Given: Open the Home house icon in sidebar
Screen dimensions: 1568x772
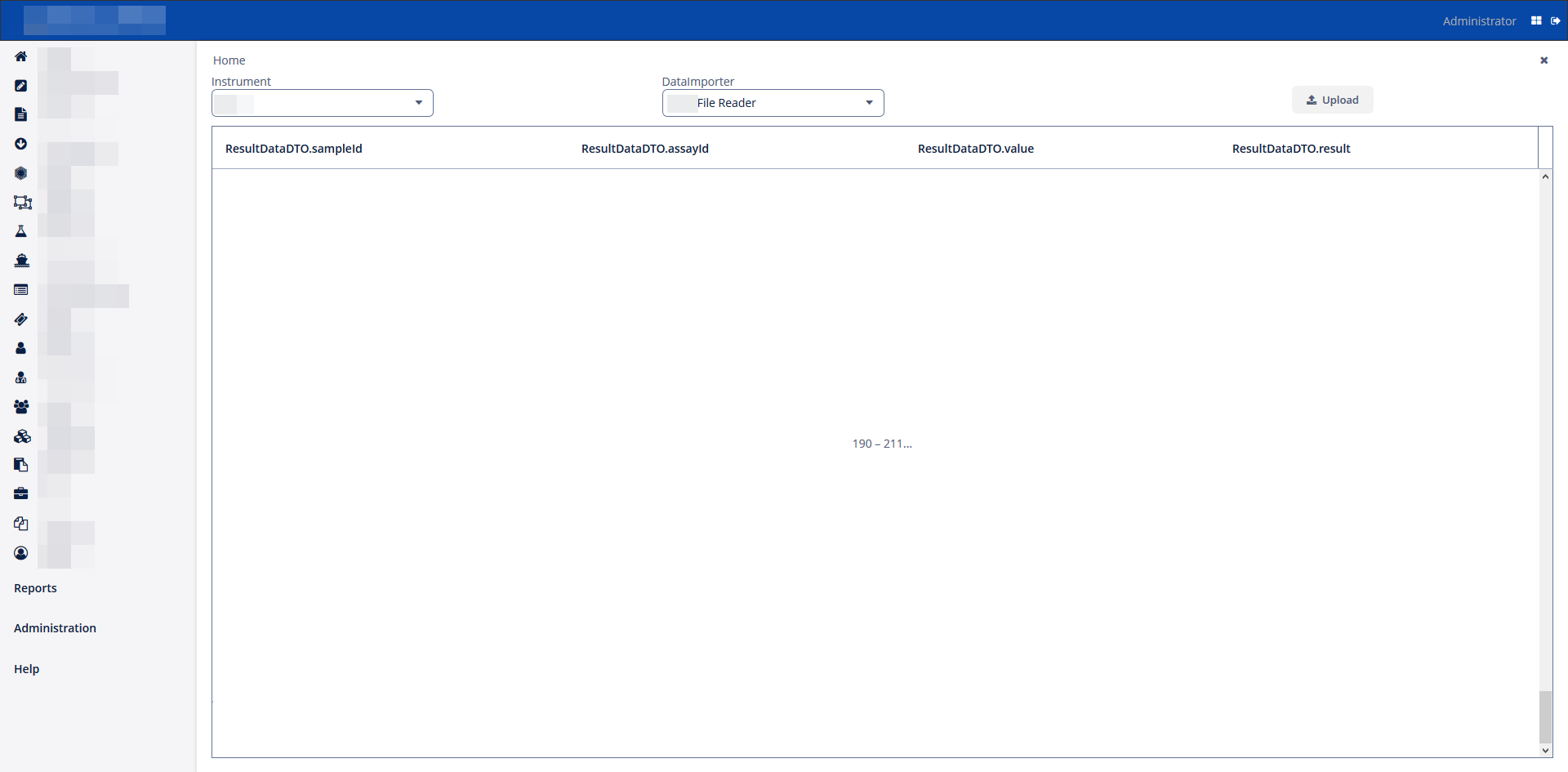Looking at the screenshot, I should click(x=21, y=56).
